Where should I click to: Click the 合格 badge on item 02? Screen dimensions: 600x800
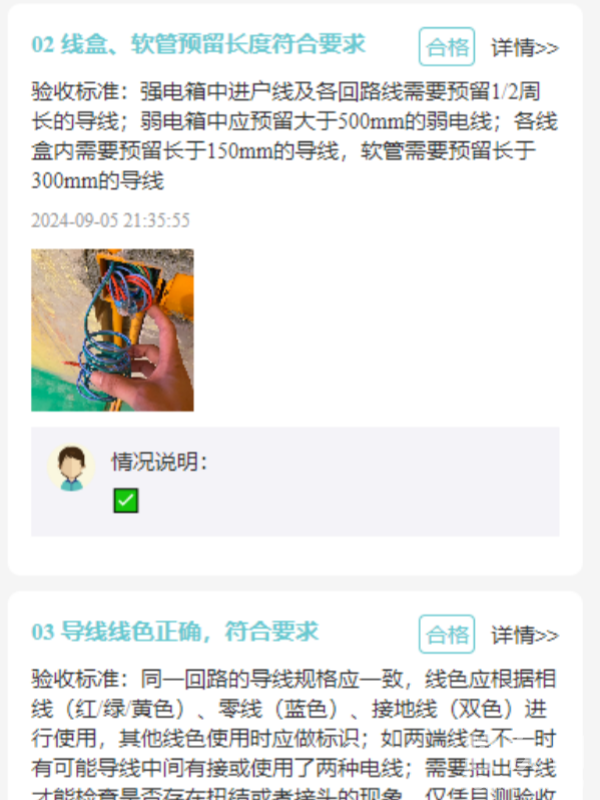(447, 47)
